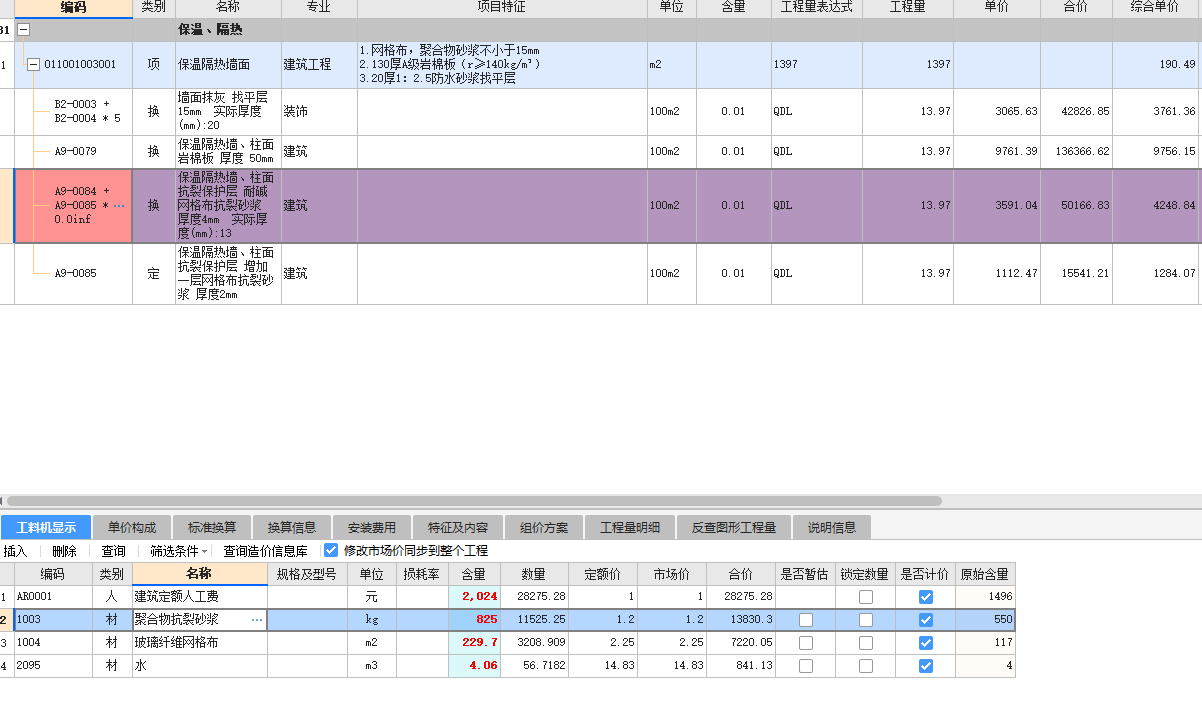This screenshot has height=710, width=1202.
Task: Open the 换算信息 tab
Action: point(292,528)
